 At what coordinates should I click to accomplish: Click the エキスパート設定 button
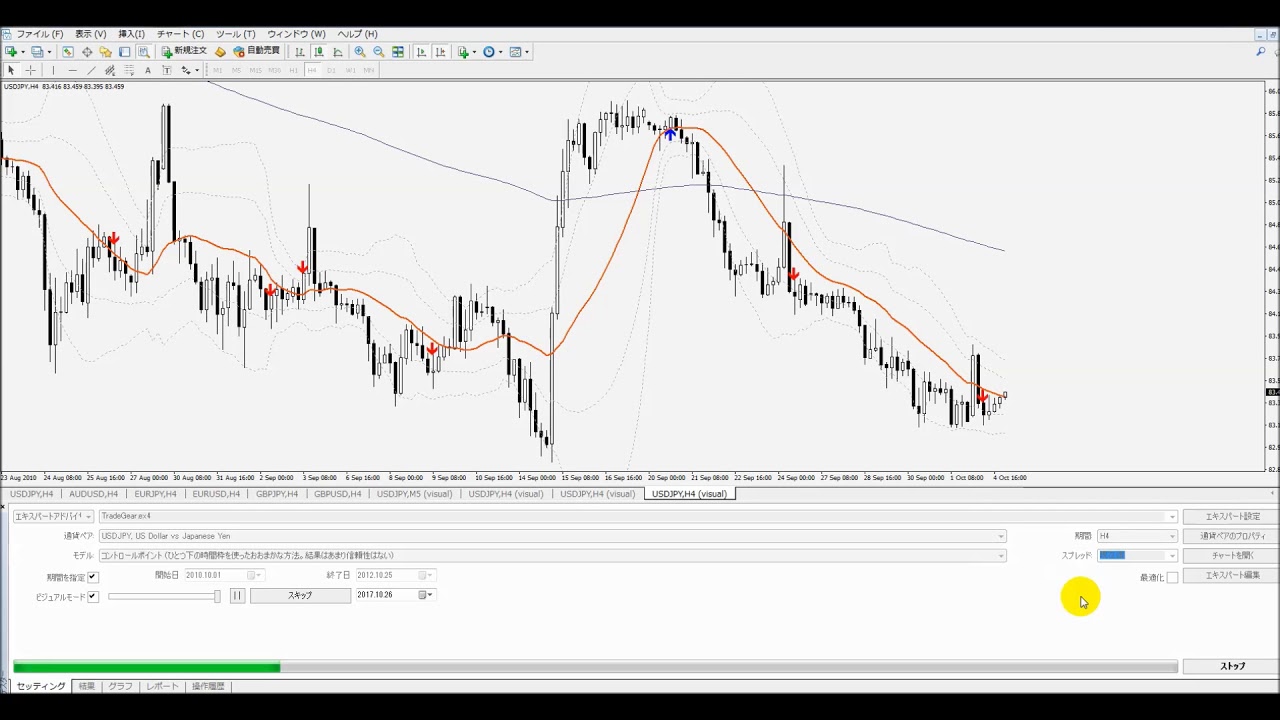(1232, 517)
